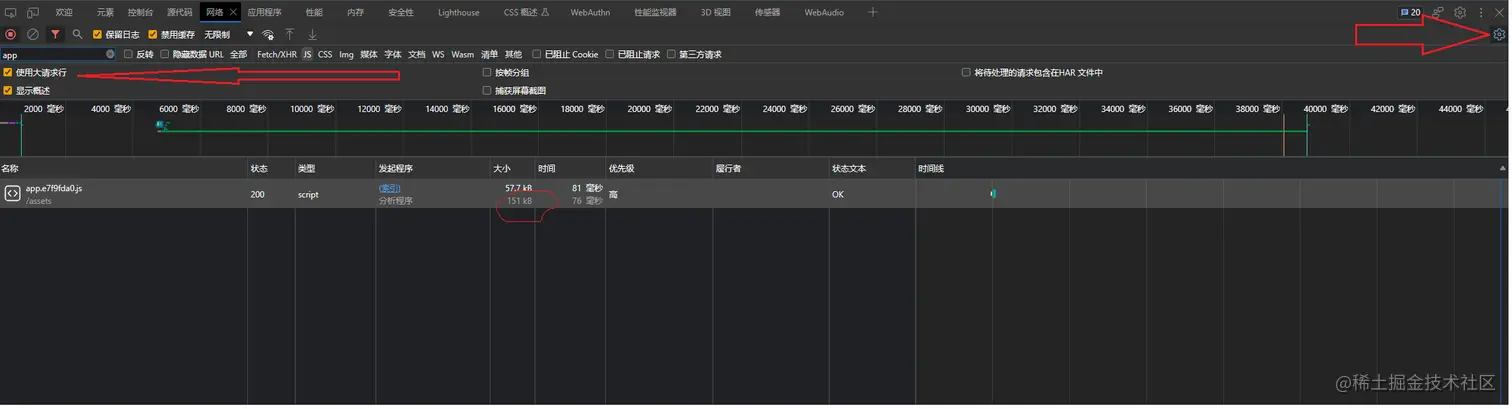Enable the 反转 filter checkbox
Image resolution: width=1512 pixels, height=409 pixels.
coord(128,54)
